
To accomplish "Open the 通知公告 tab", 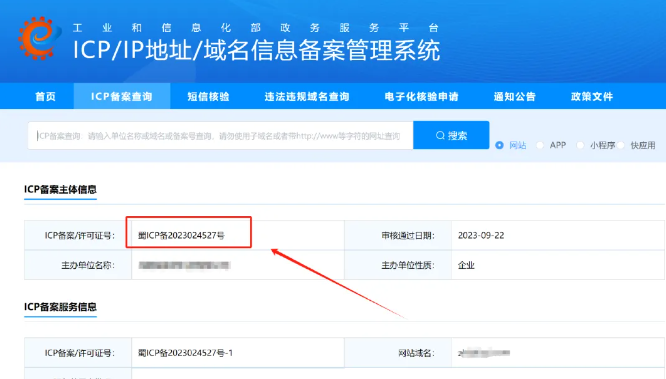I will point(515,96).
